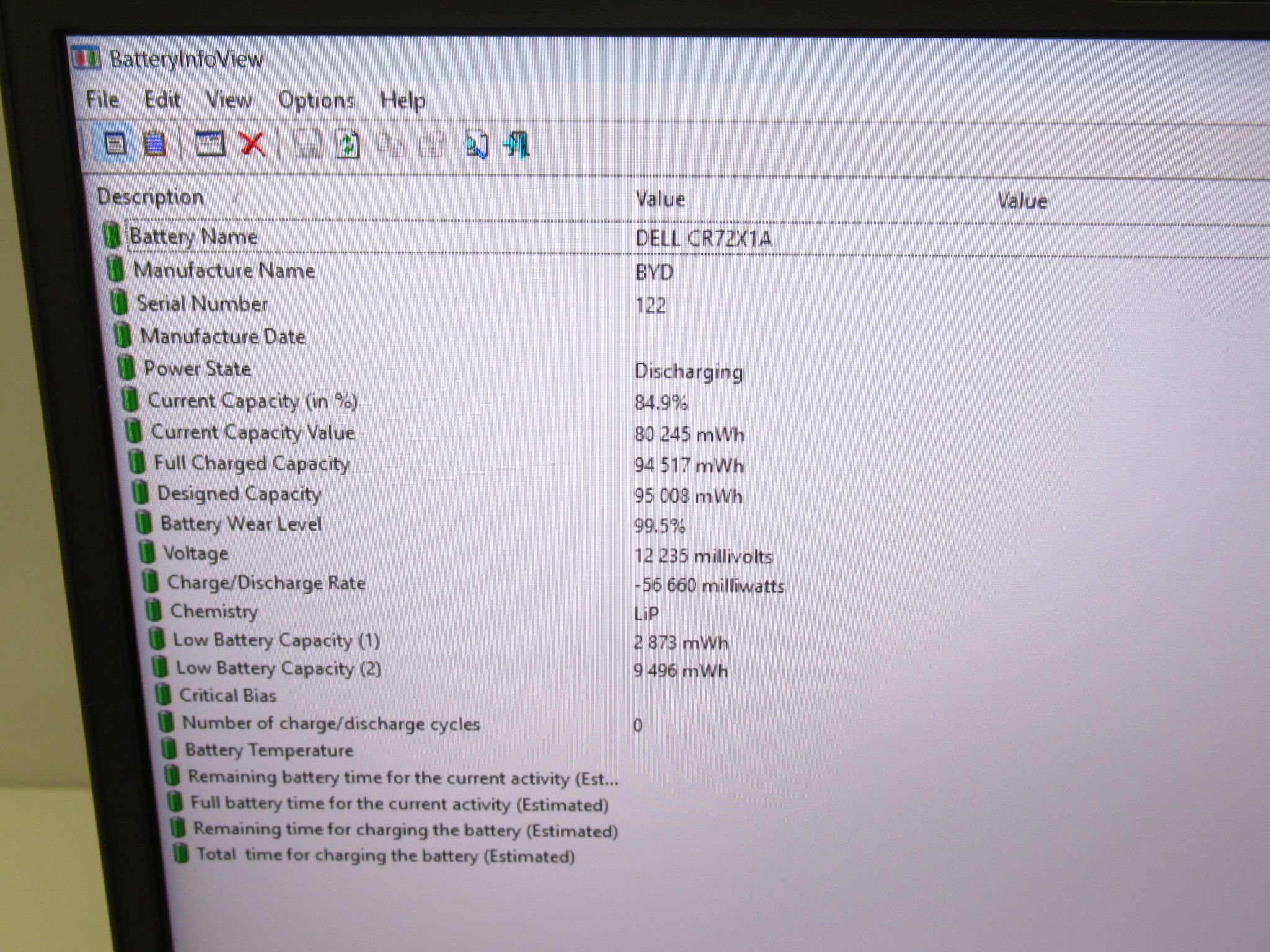Select the Current Capacity (in %) row
Viewport: 1270px width, 952px height.
point(694,402)
